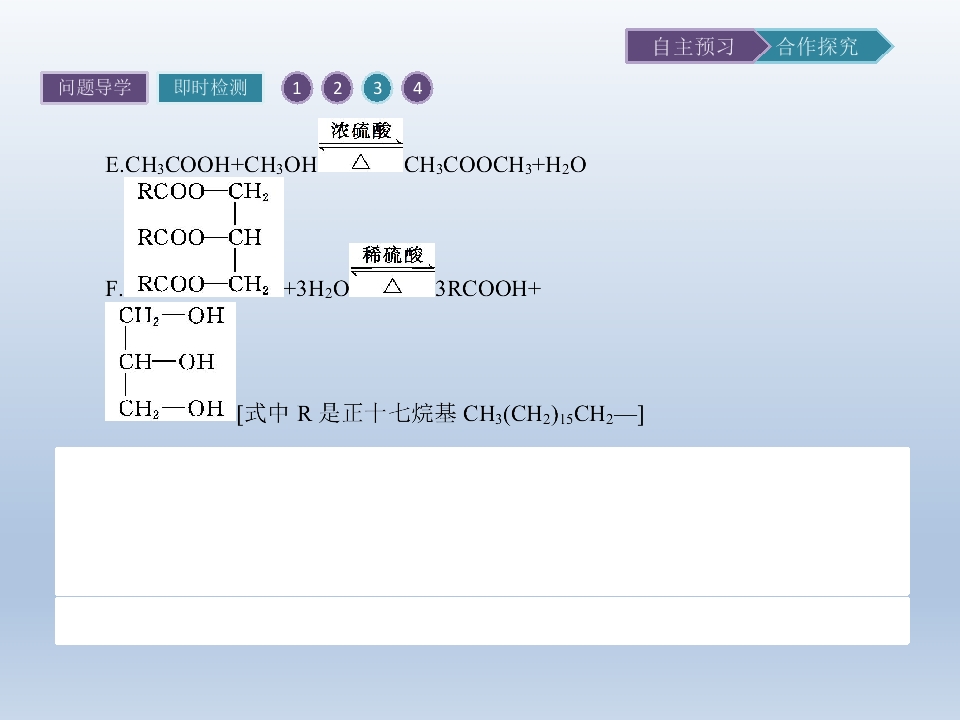Click the large blank white answer box
The width and height of the screenshot is (960, 720).
(482, 521)
